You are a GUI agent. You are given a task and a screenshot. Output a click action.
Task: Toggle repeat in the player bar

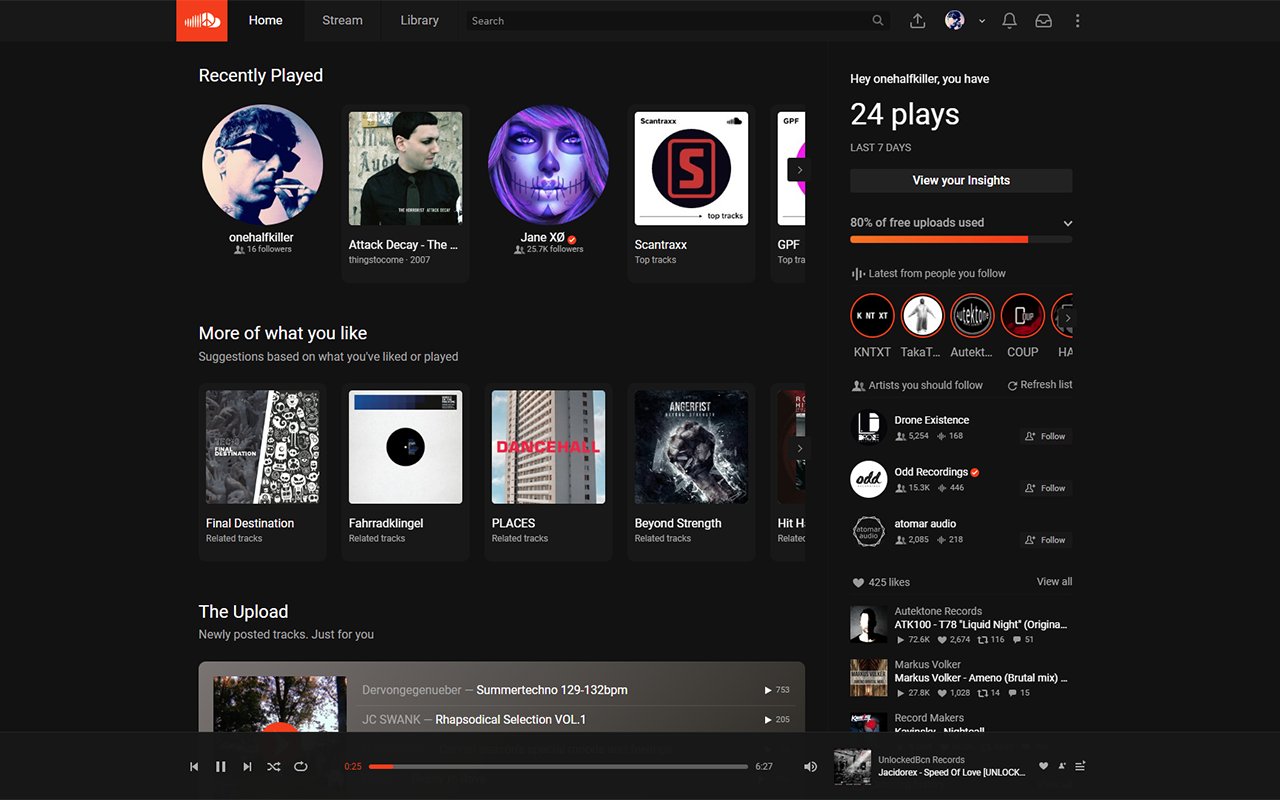[x=300, y=767]
